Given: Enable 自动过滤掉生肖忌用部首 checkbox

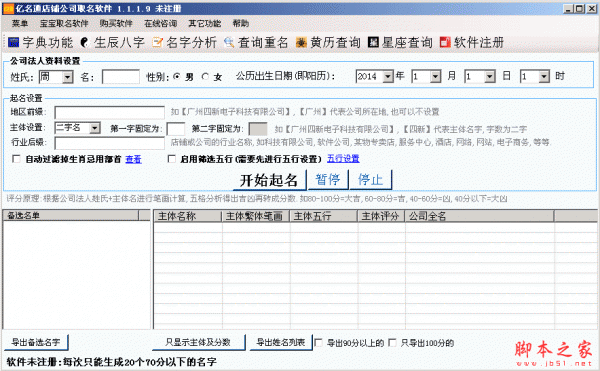Looking at the screenshot, I should click(16, 159).
